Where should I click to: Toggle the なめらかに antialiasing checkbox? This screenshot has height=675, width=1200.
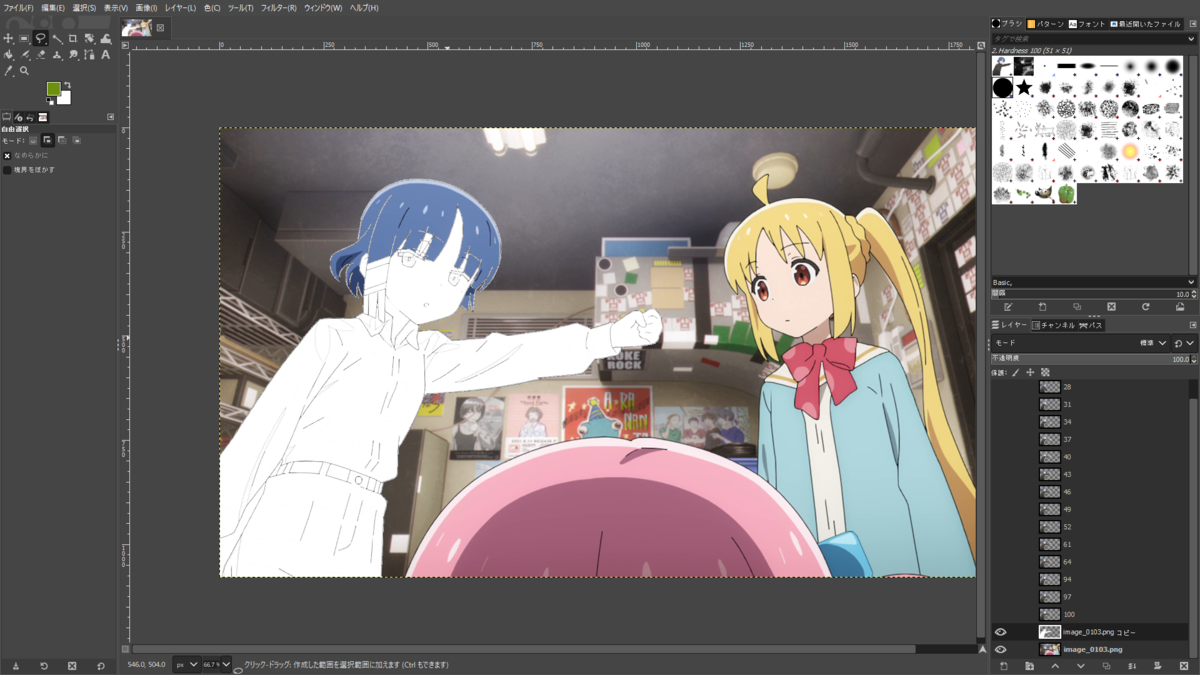click(7, 156)
